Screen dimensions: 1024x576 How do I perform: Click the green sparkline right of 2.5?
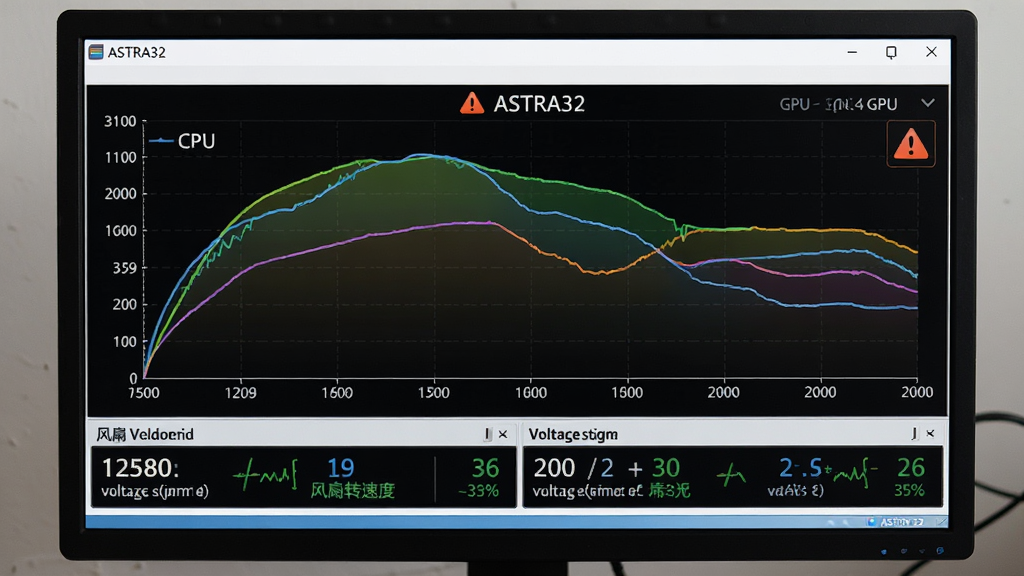[853, 473]
